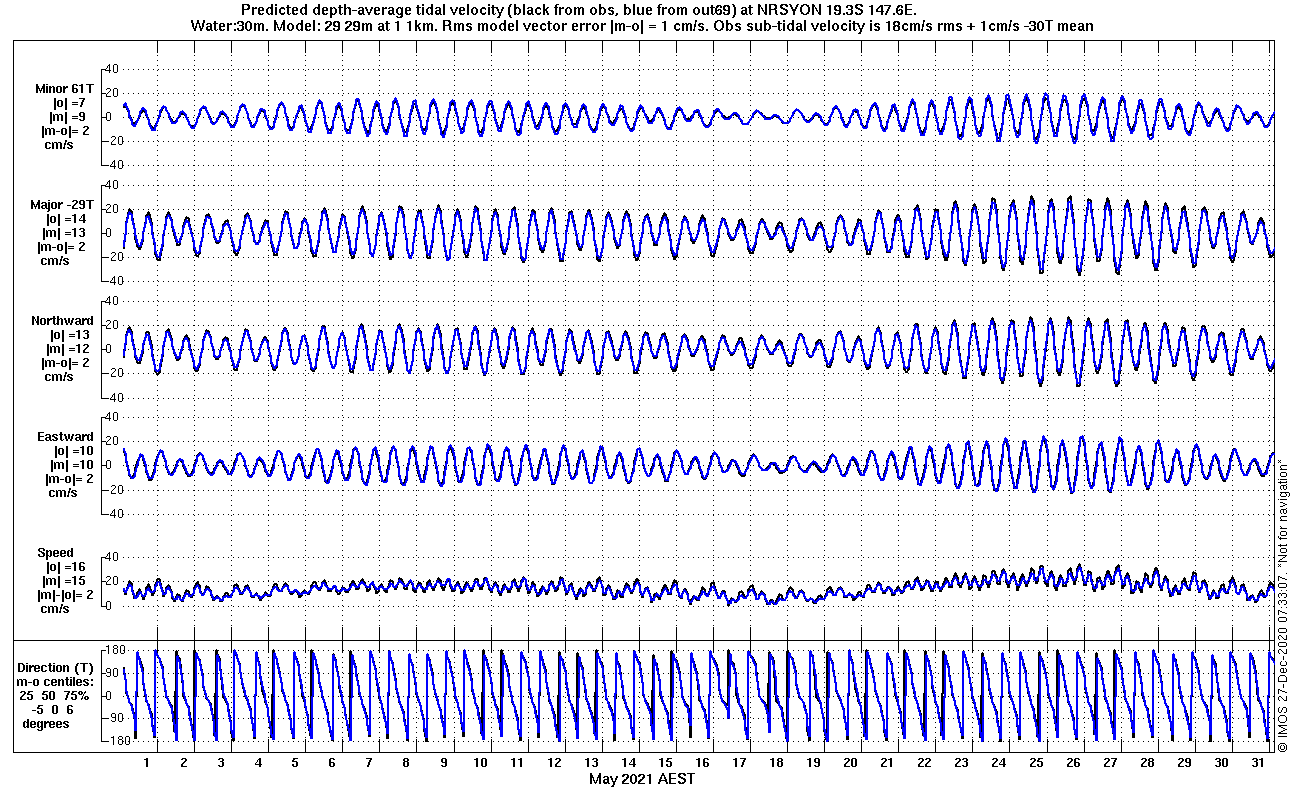Click day tick label '13' on x-axis
Screen dimensions: 1300x800
(x=591, y=763)
